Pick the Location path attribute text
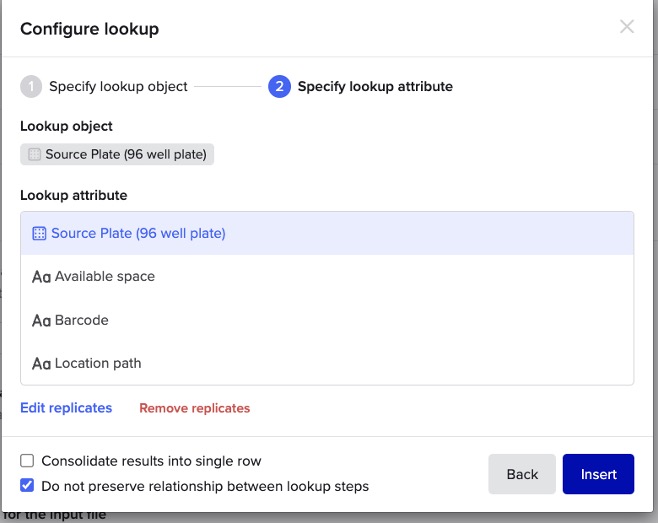 click(x=98, y=364)
